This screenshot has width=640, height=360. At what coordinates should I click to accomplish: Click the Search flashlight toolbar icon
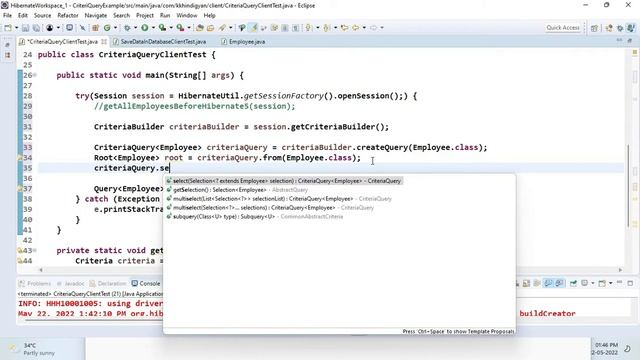click(222, 28)
